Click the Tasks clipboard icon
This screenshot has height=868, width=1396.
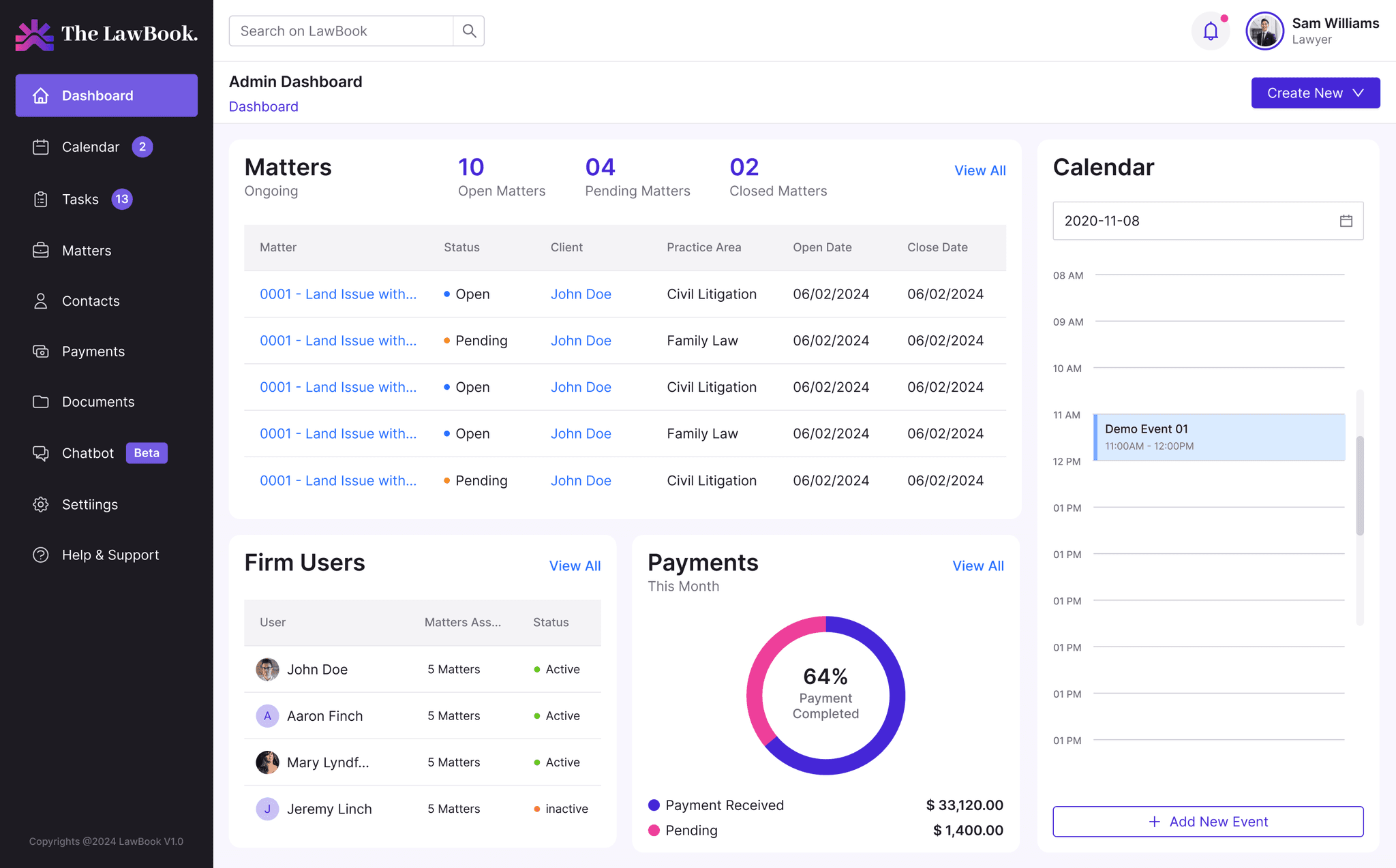[x=41, y=199]
